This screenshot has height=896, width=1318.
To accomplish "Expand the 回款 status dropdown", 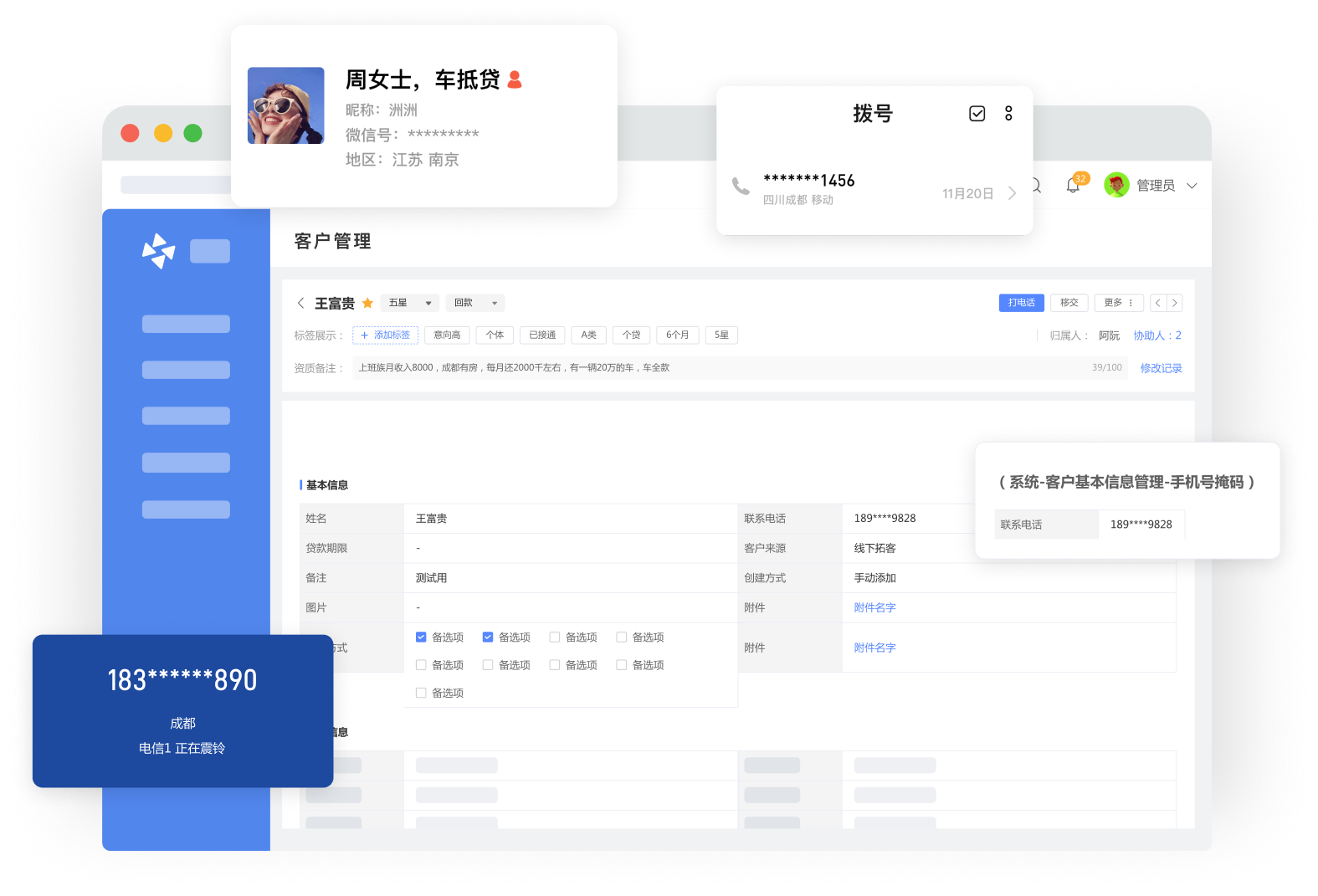I will tap(474, 303).
